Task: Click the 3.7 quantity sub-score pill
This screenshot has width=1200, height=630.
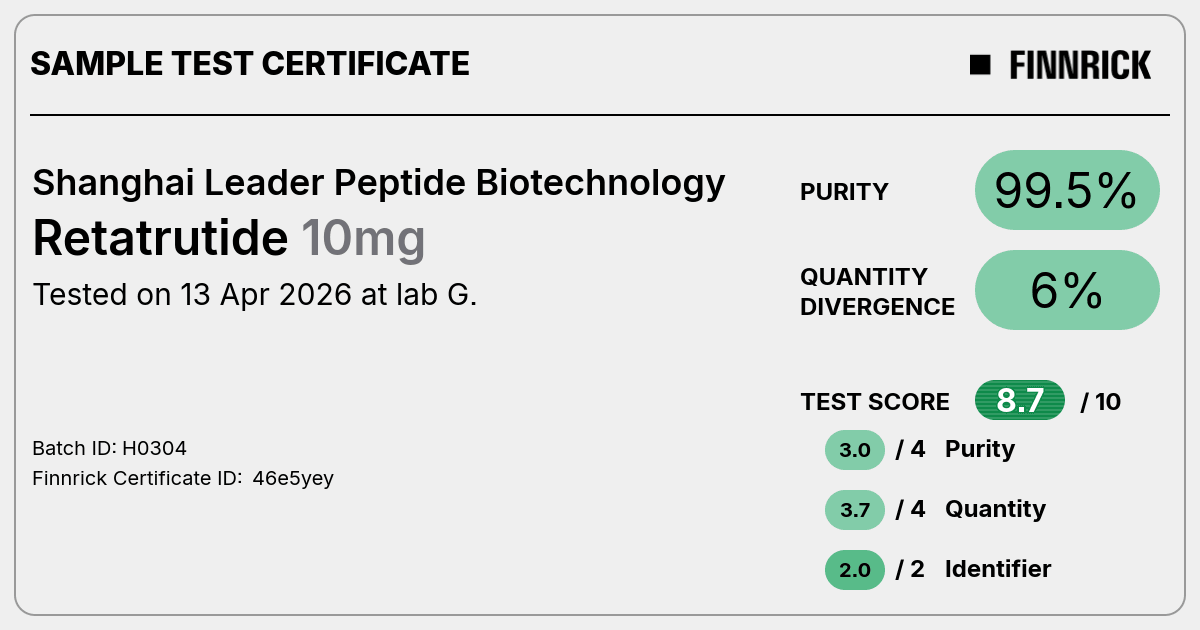Action: (855, 510)
